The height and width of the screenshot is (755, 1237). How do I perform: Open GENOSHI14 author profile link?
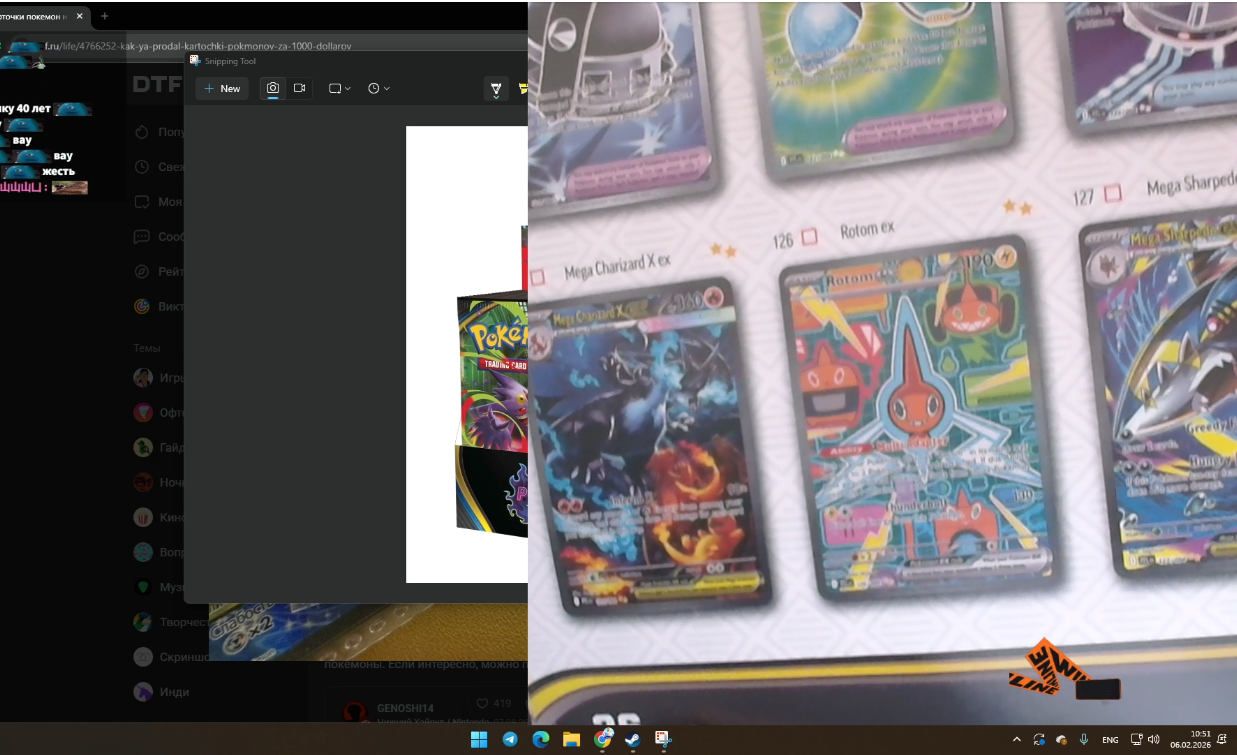tap(404, 708)
